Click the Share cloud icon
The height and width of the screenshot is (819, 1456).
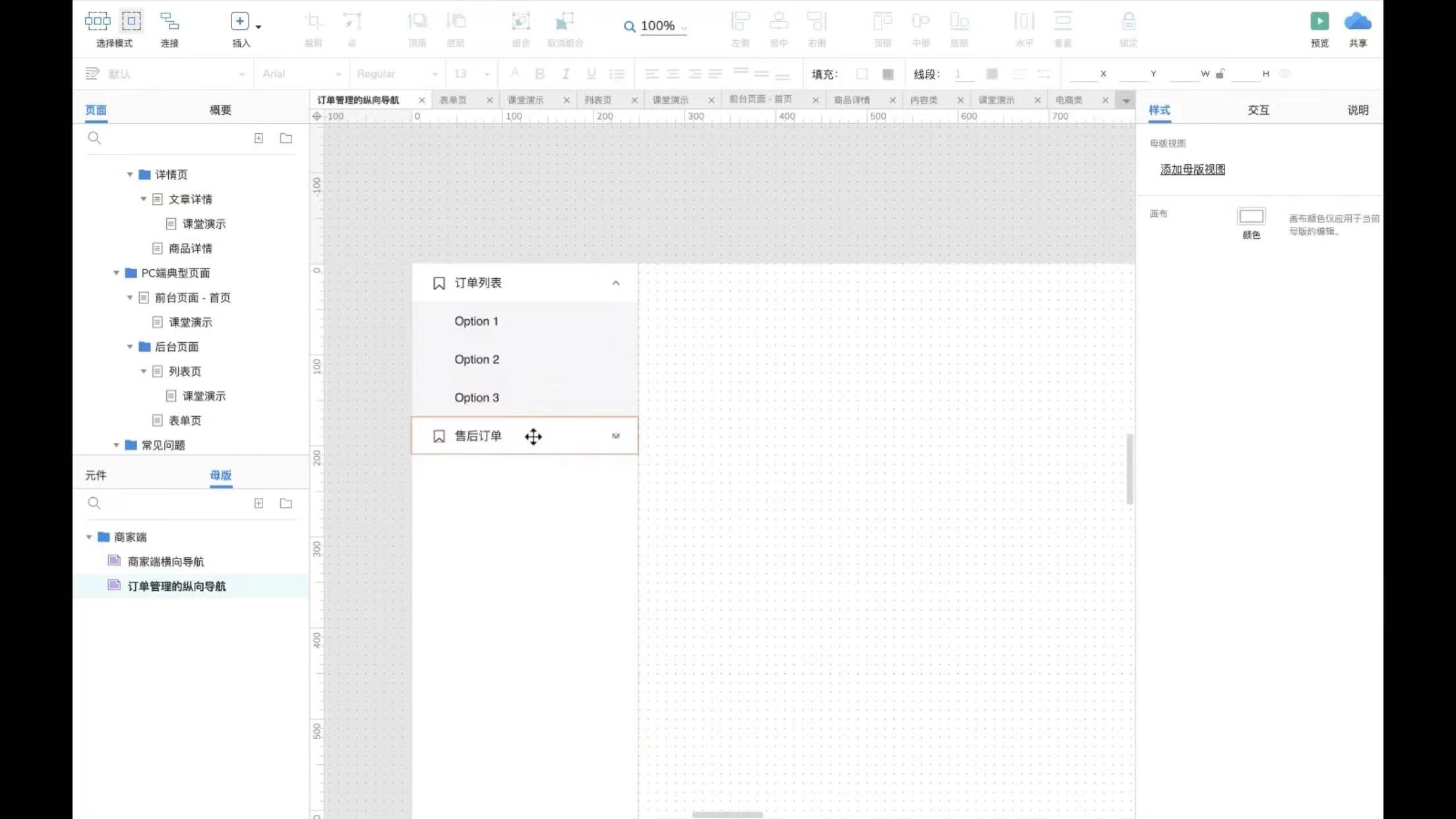[1357, 22]
